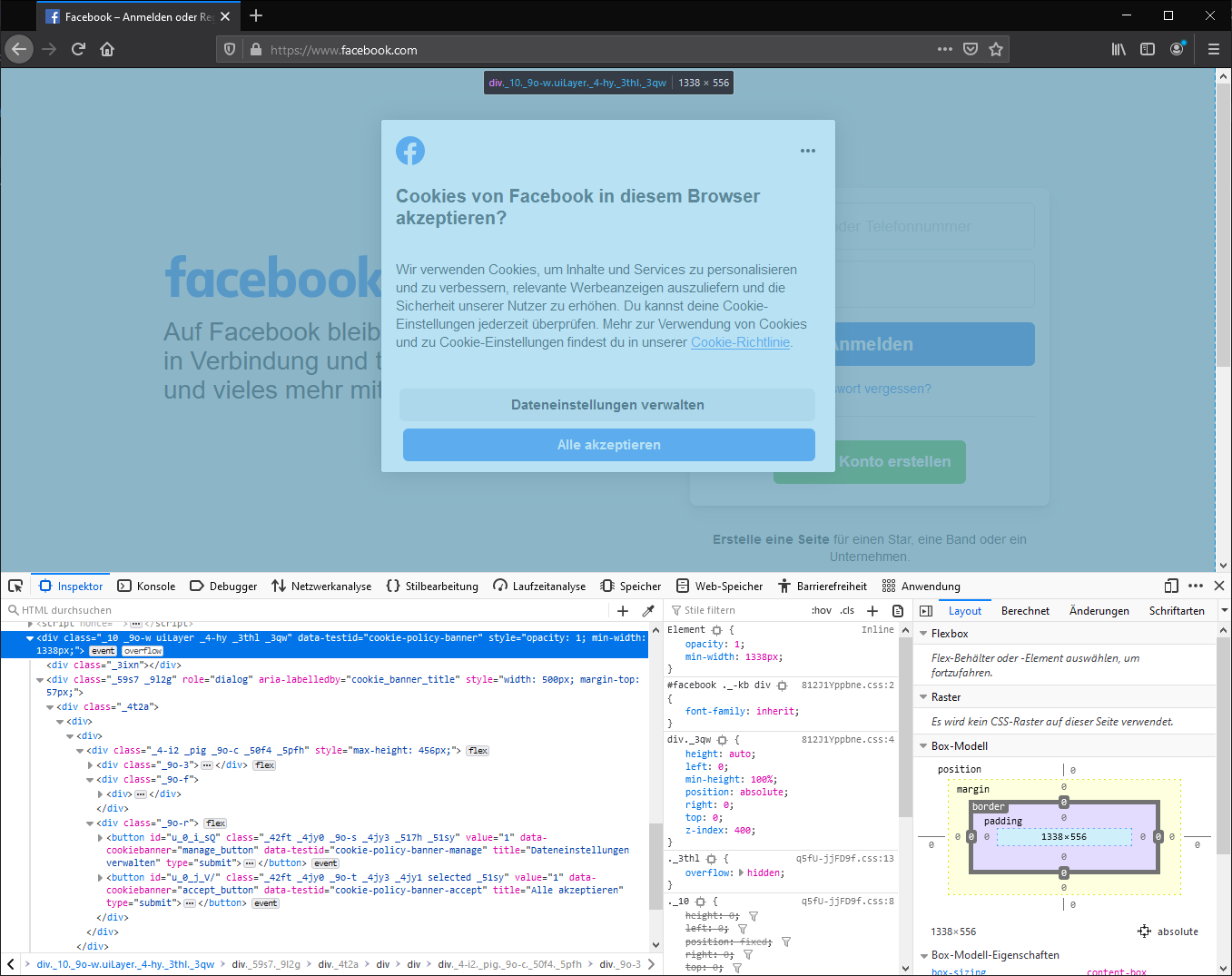The image size is (1232, 976).
Task: Click event badge on manage_button element
Action: (326, 863)
